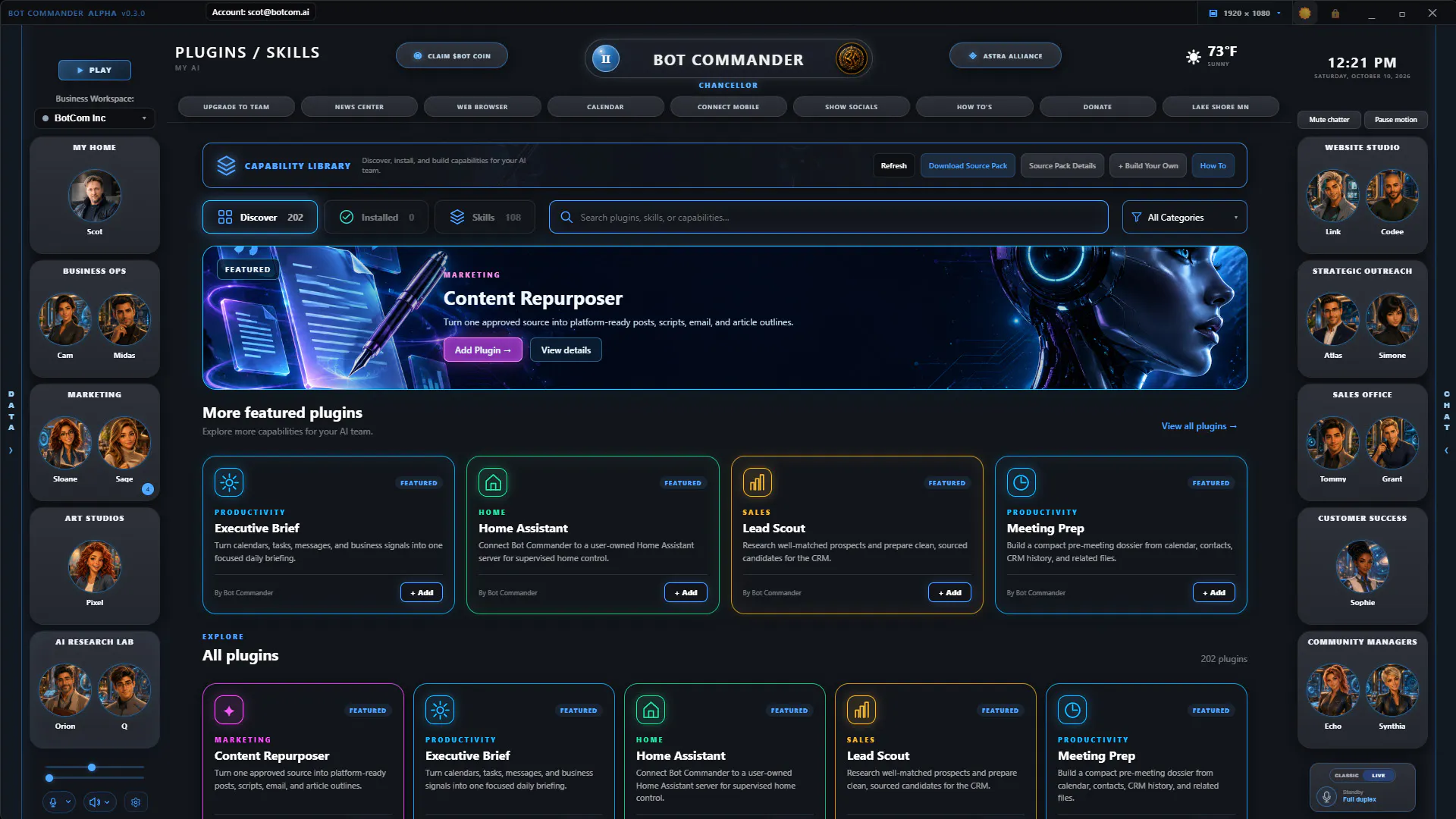The image size is (1456, 819).
Task: Click the magnifier icon in the plugin search bar
Action: coord(566,217)
